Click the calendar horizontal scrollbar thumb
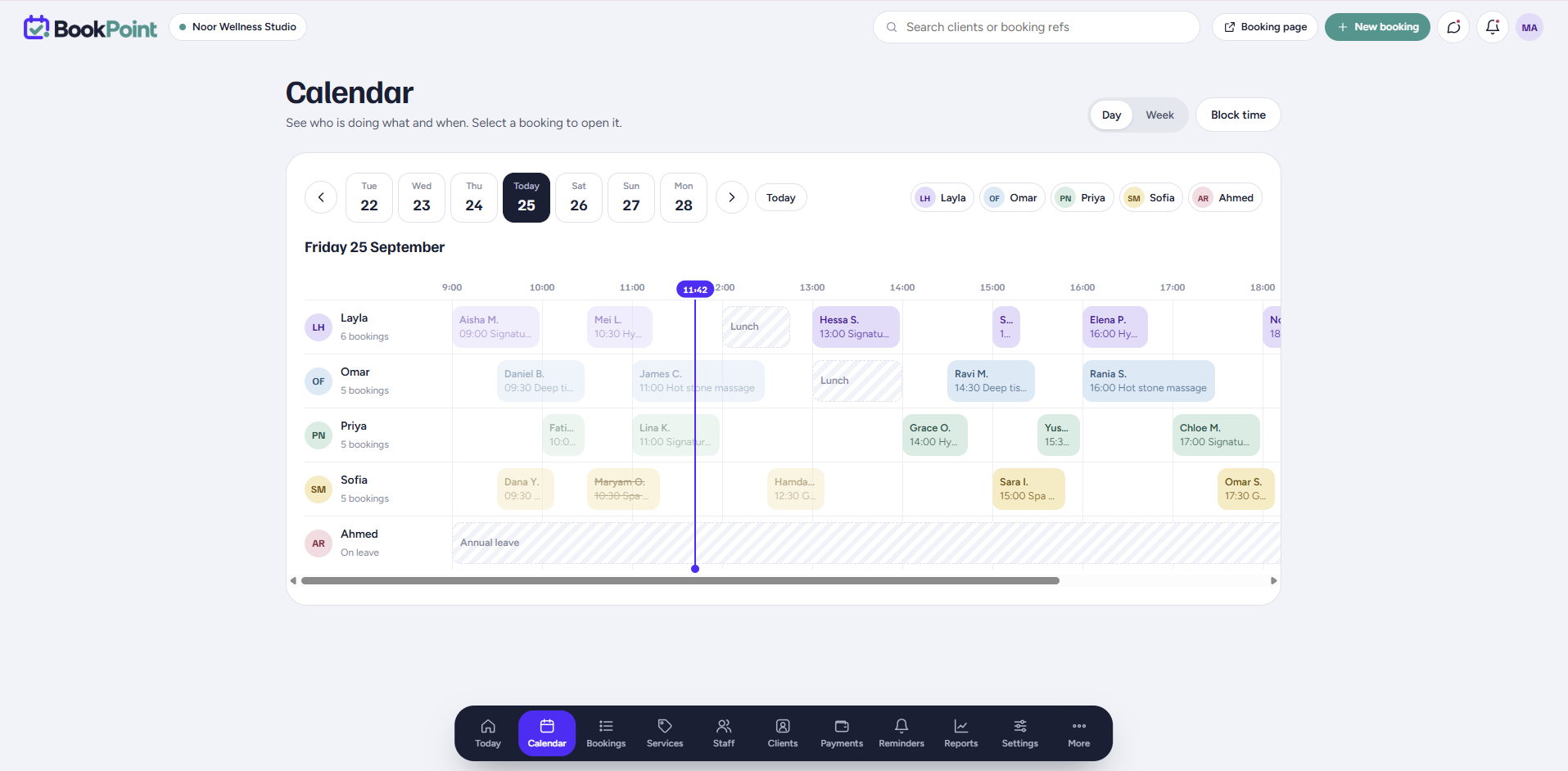The width and height of the screenshot is (1568, 771). click(680, 580)
